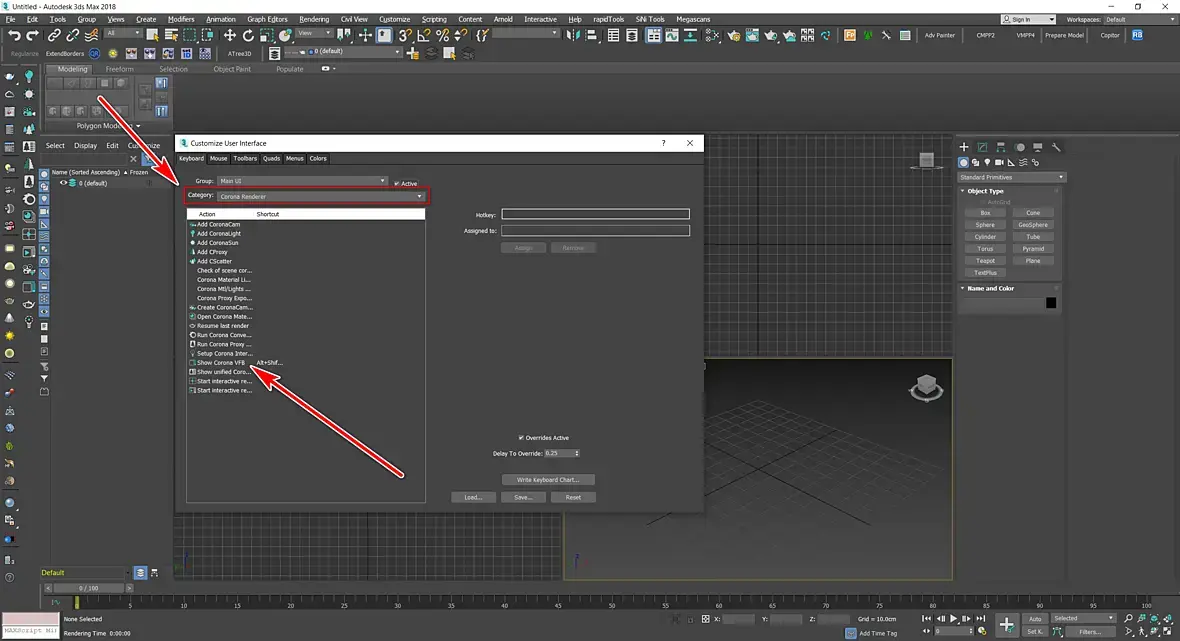
Task: Activate Select and Move tool
Action: 230,35
